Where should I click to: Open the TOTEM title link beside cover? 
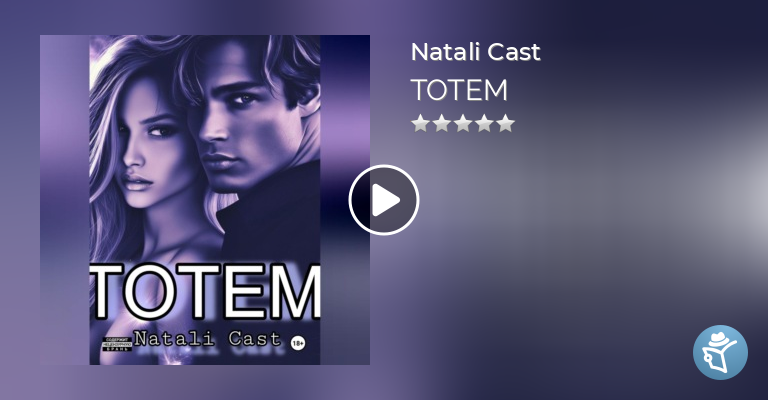pos(459,90)
